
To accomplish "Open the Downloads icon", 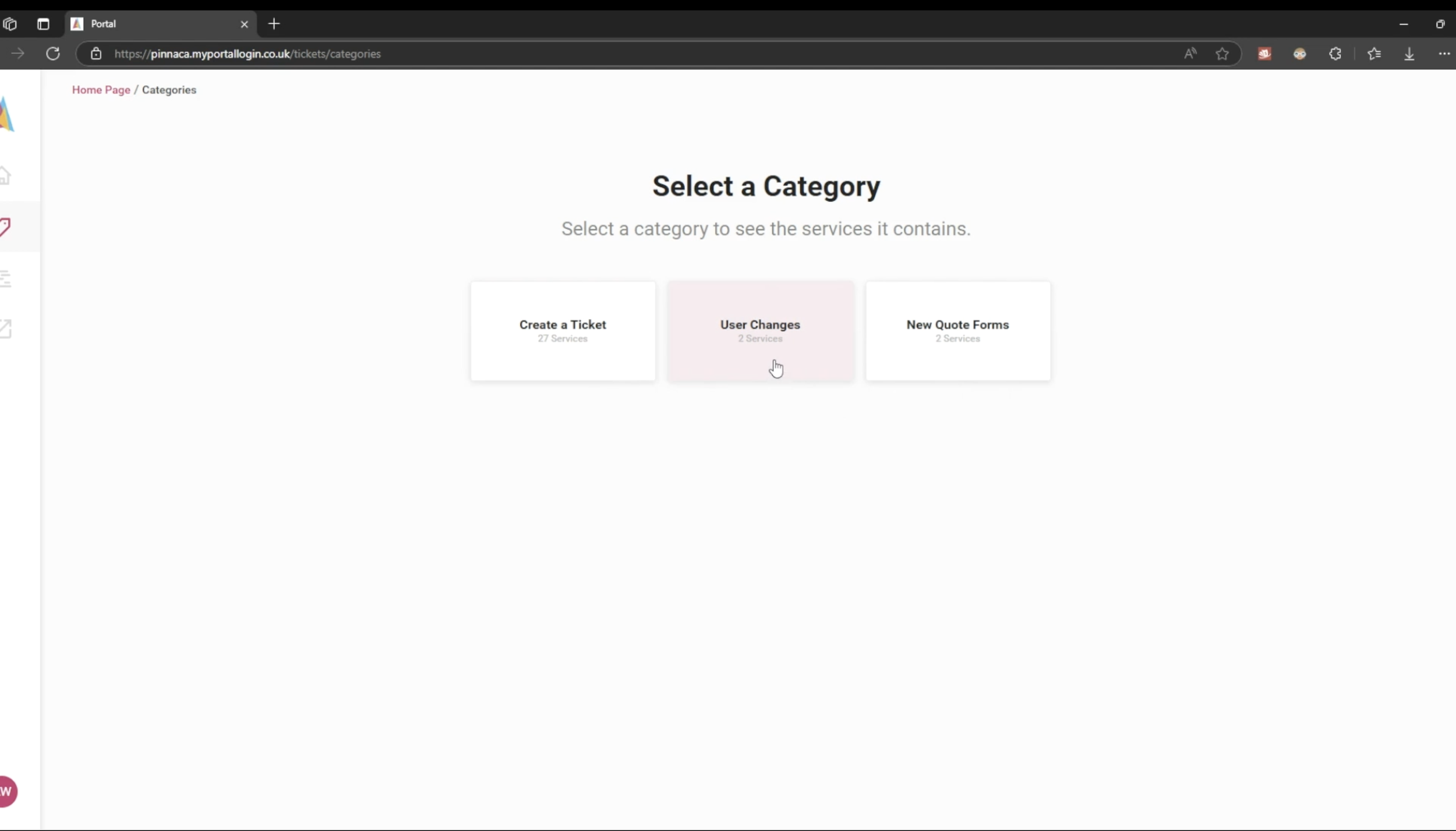I will tap(1409, 54).
